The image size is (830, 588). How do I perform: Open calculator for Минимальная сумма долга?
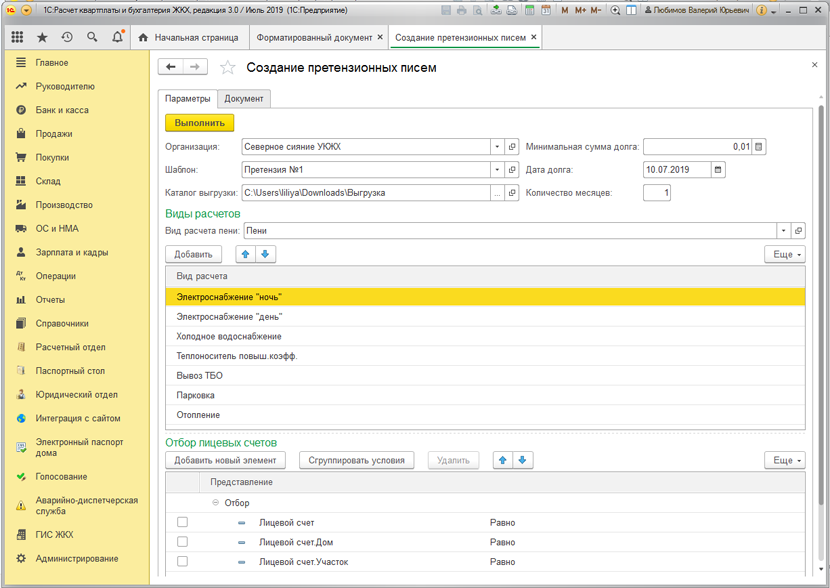(x=759, y=147)
